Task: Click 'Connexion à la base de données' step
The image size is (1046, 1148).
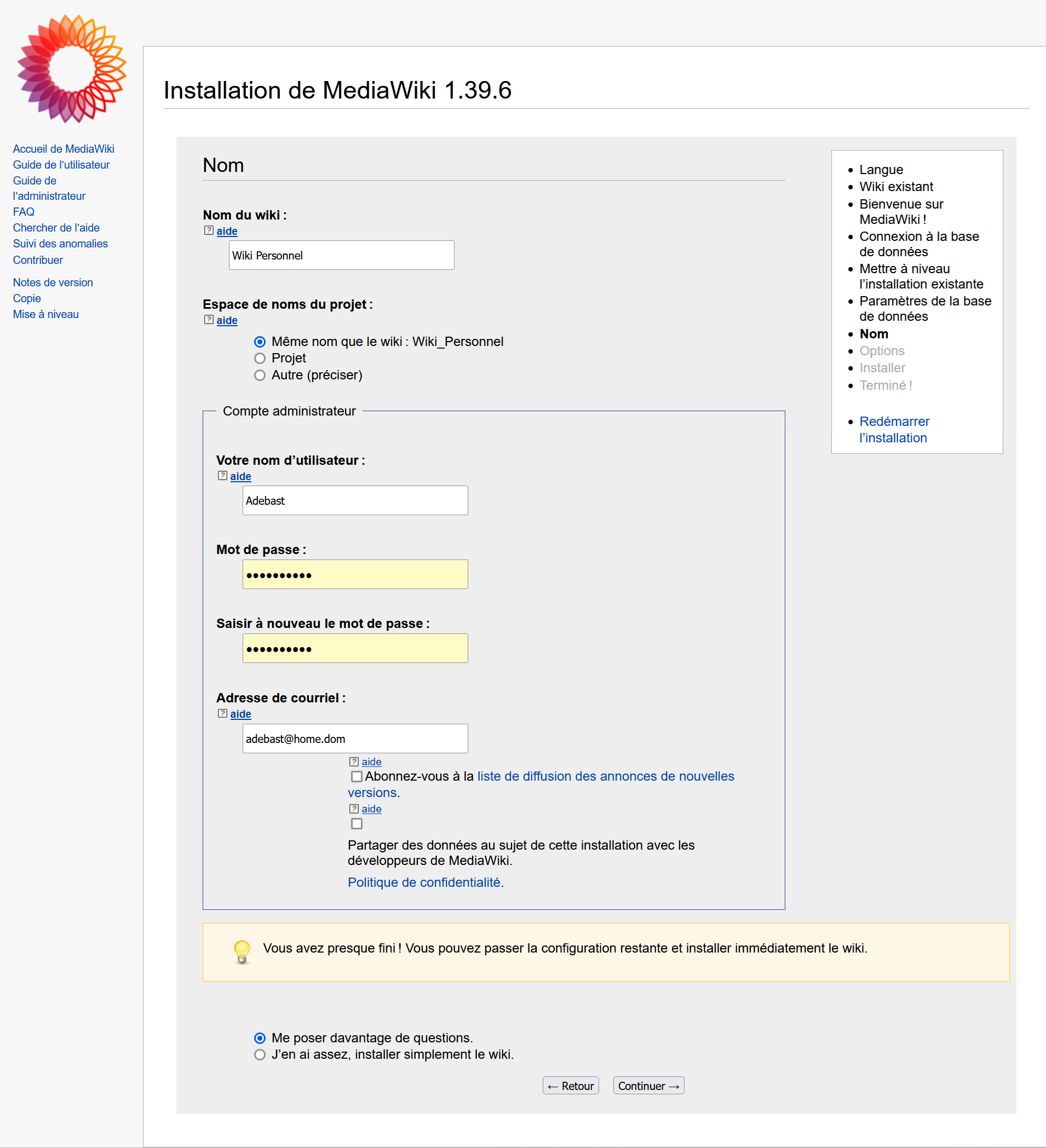Action: 919,244
